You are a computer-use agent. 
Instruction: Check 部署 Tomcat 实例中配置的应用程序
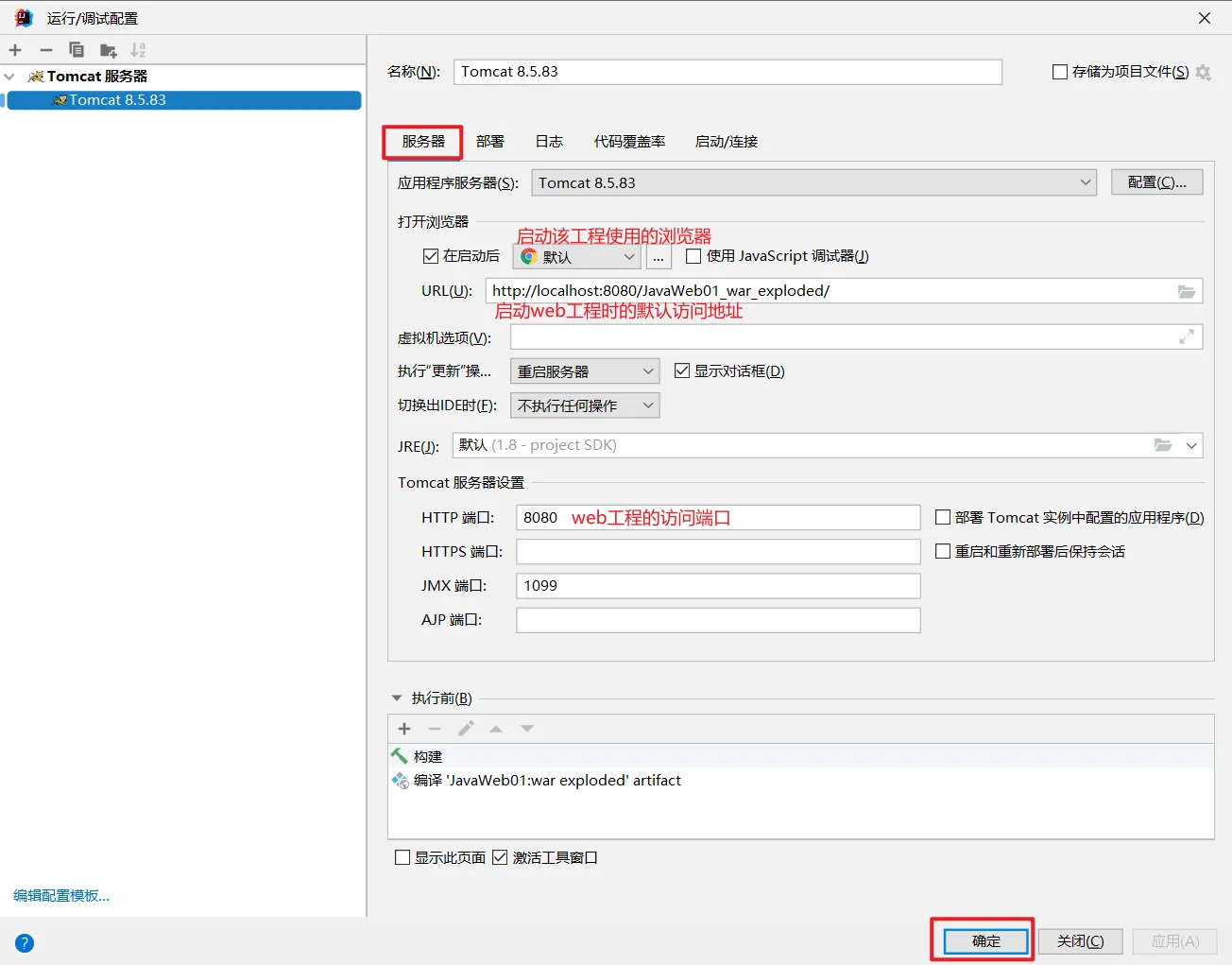point(943,517)
